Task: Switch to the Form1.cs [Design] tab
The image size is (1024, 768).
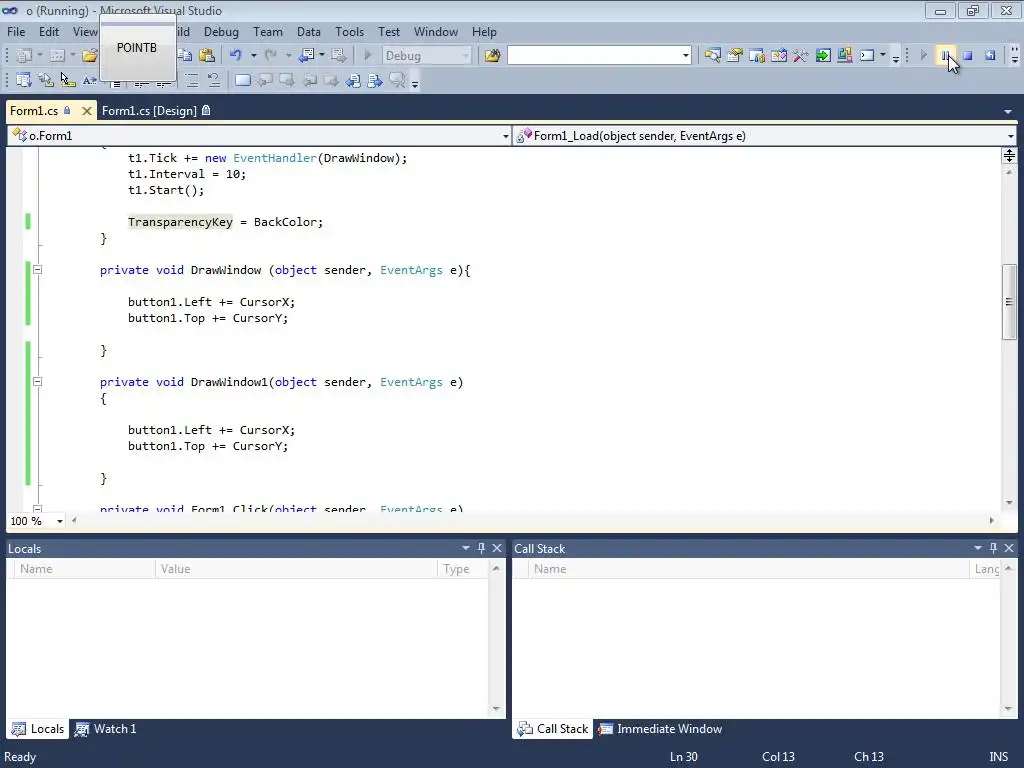Action: [x=155, y=111]
